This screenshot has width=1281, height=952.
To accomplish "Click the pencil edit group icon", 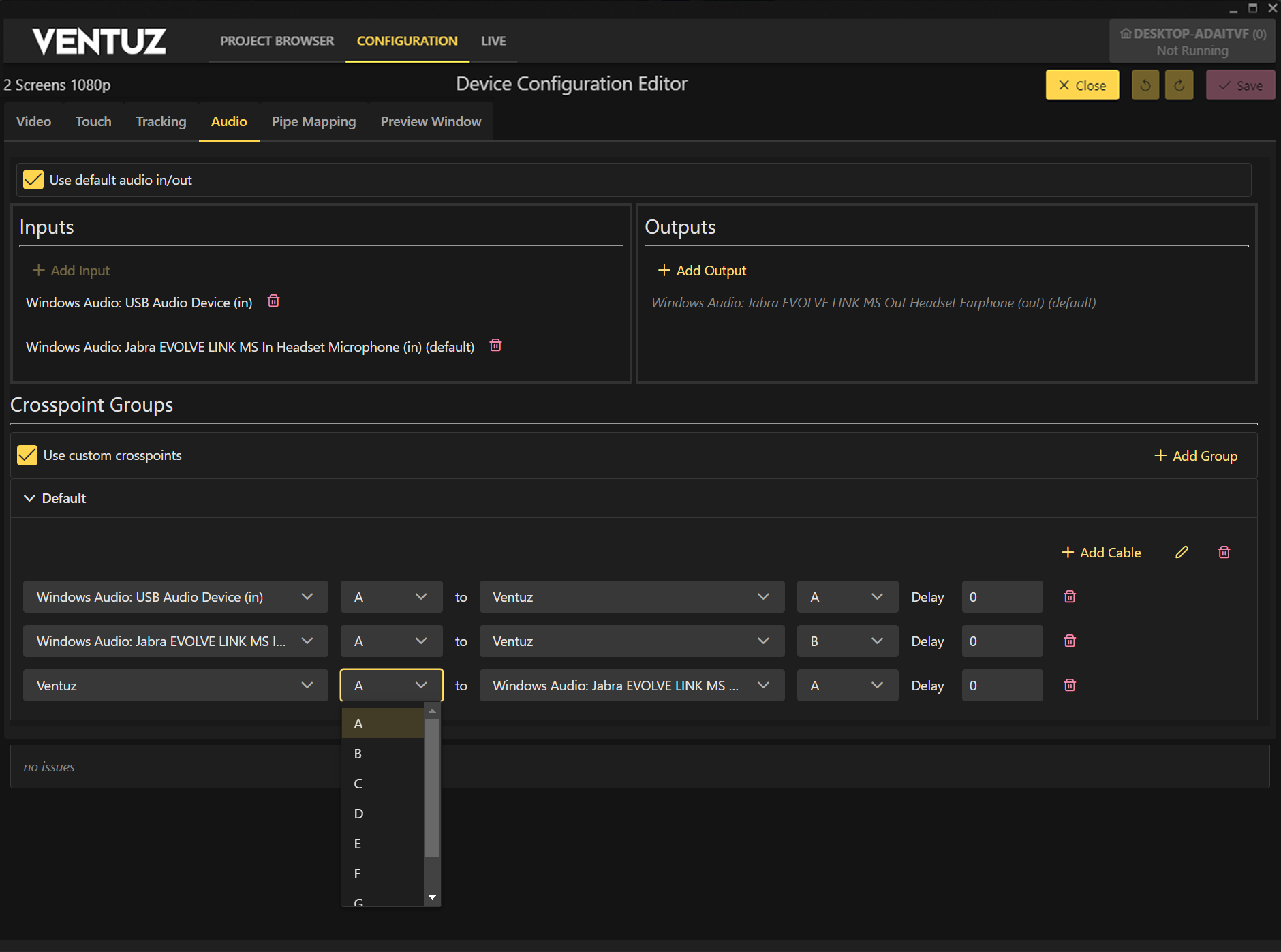I will pyautogui.click(x=1182, y=553).
